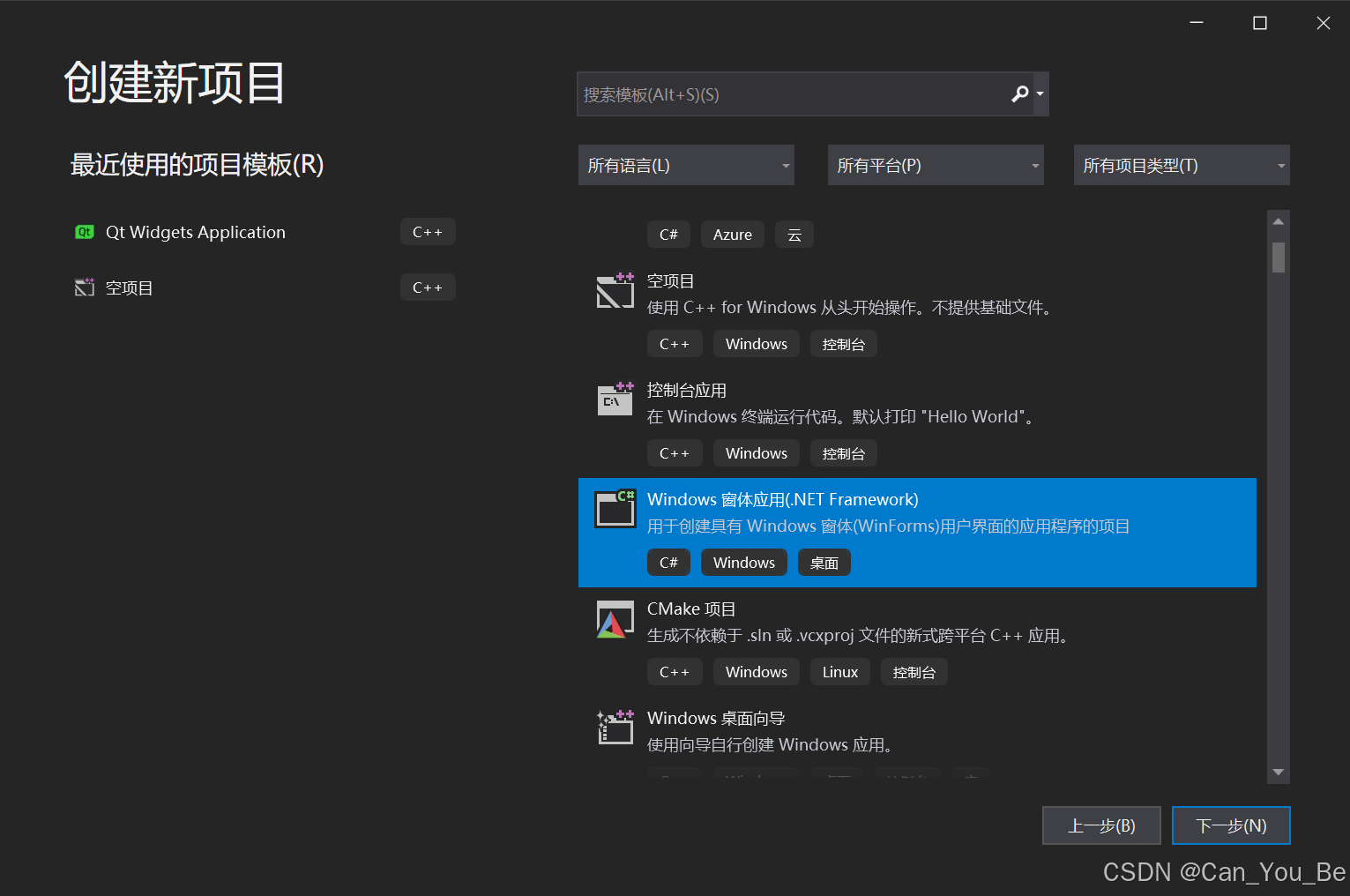Click the C# tag on the selected template

(x=668, y=562)
